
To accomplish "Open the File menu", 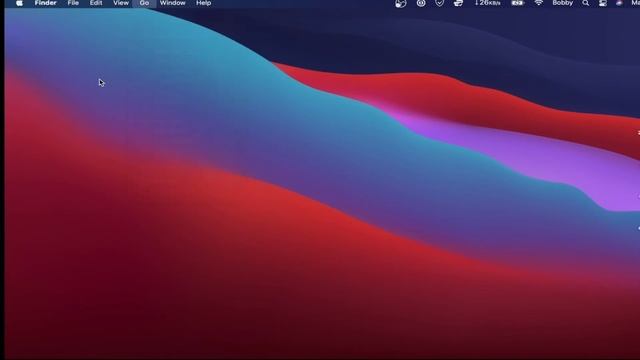I will coord(73,3).
